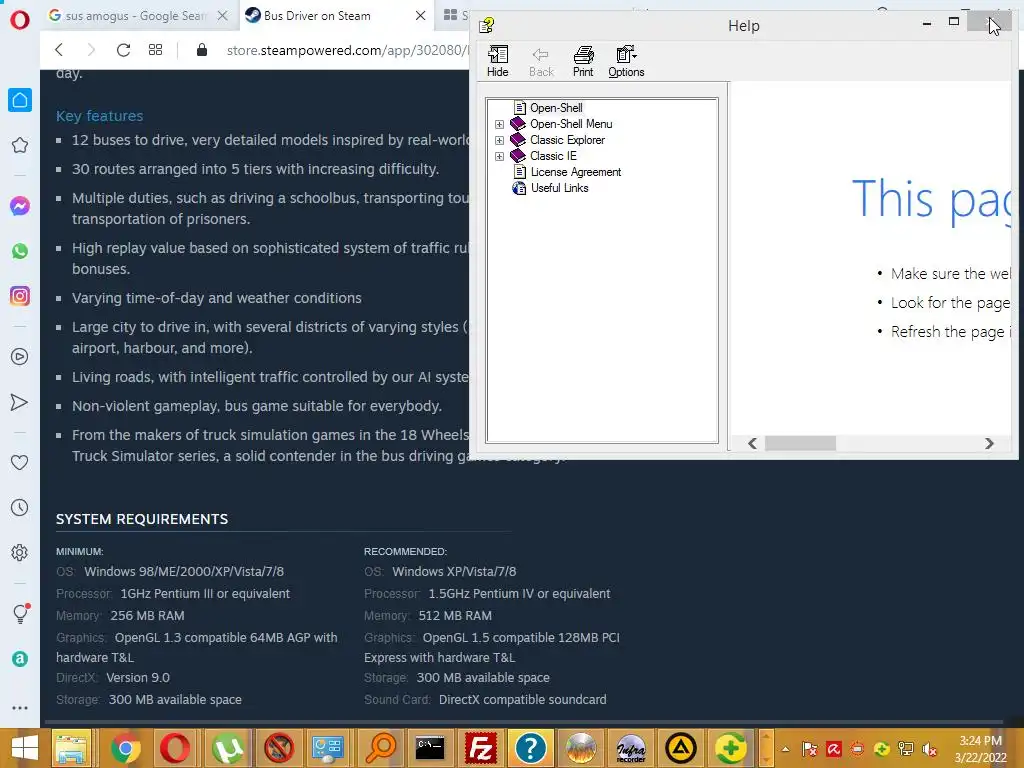Open Useful Links topic in Help
Screen dimensions: 1024x768
559,187
